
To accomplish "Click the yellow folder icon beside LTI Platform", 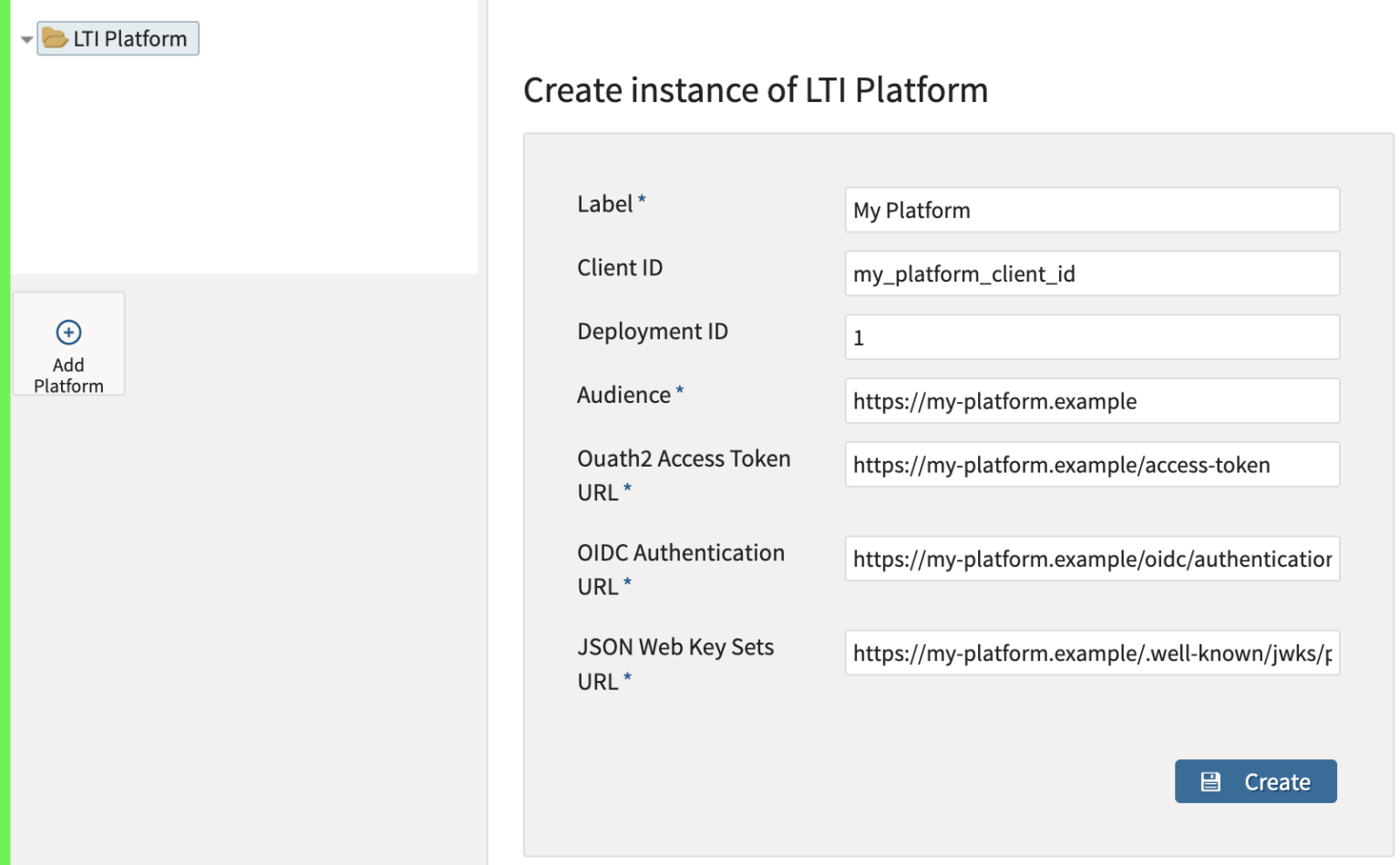I will pyautogui.click(x=55, y=38).
